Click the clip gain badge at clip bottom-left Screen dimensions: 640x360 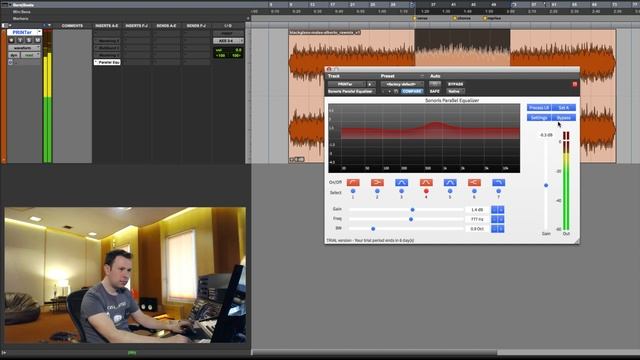click(x=297, y=160)
